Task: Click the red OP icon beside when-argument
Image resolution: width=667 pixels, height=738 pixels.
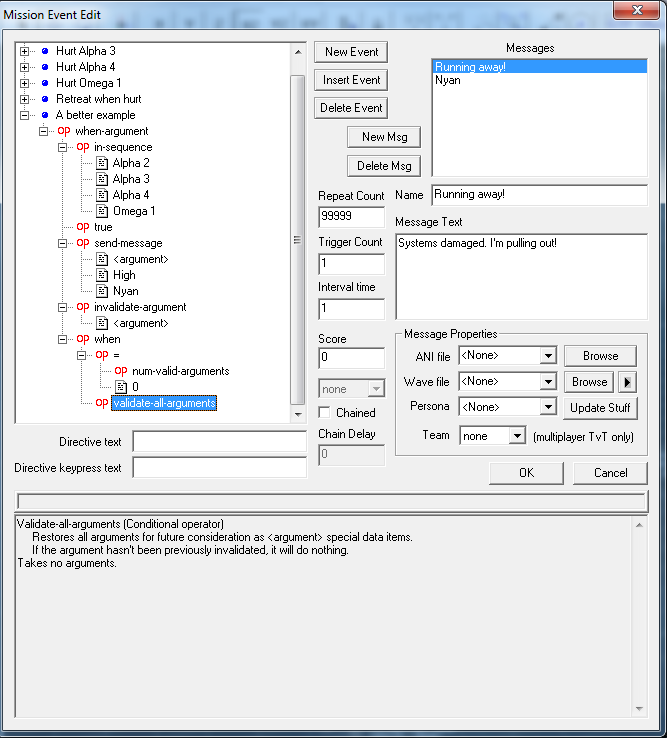Action: click(64, 131)
